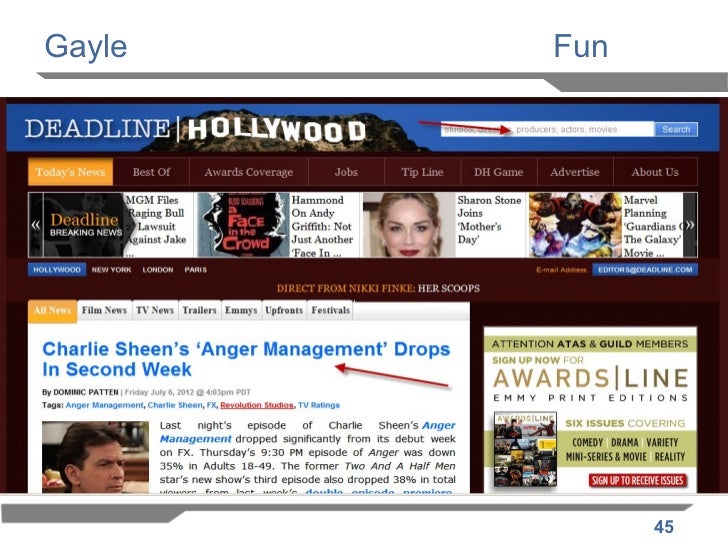Image resolution: width=728 pixels, height=546 pixels.
Task: Open the Hammond On Andy Griffith story
Action: click(x=323, y=226)
